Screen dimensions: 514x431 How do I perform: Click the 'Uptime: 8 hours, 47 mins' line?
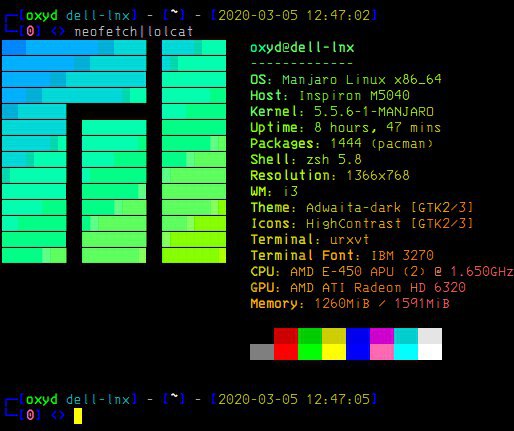click(x=346, y=128)
